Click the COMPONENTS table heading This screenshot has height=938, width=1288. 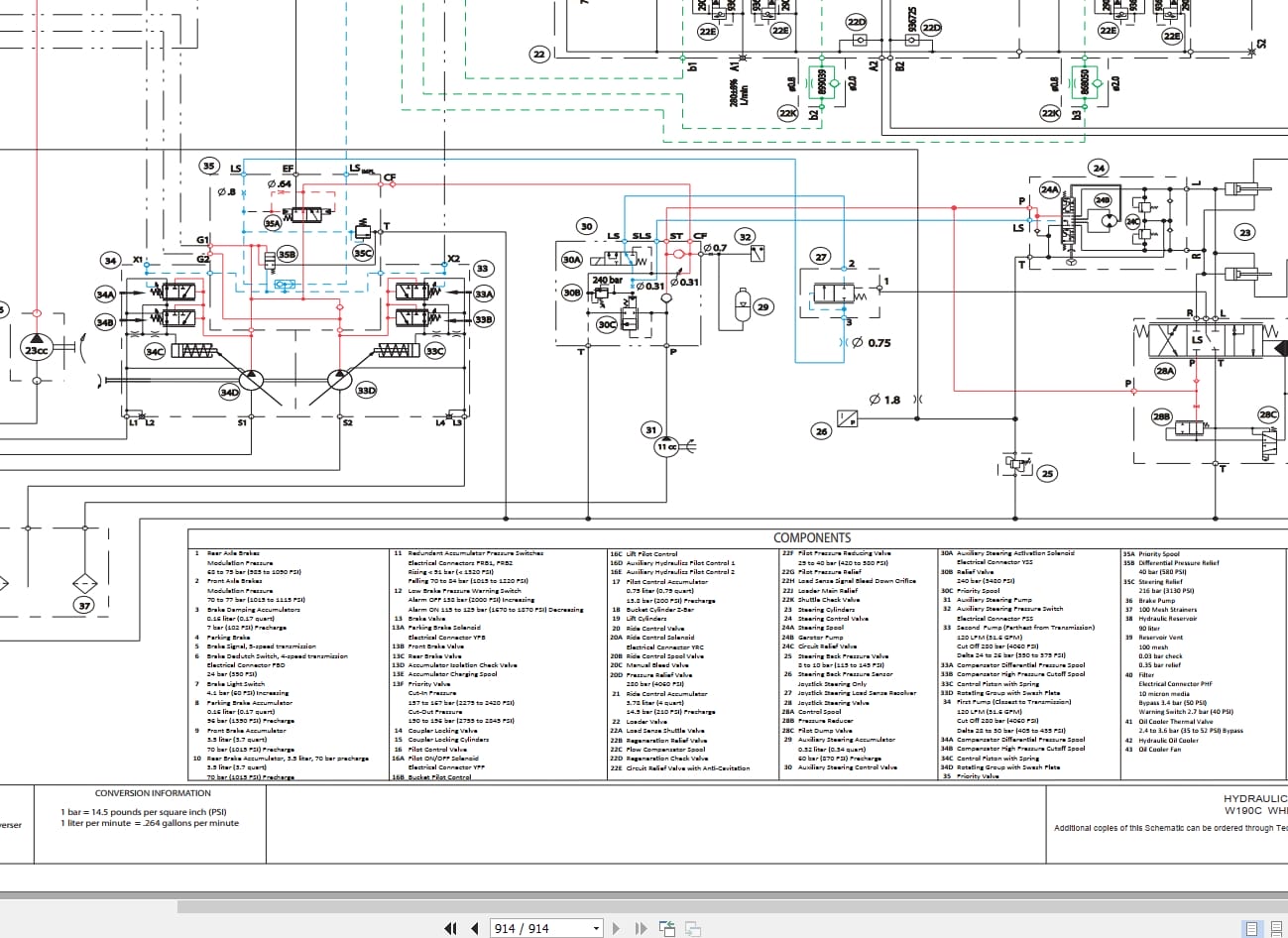812,537
